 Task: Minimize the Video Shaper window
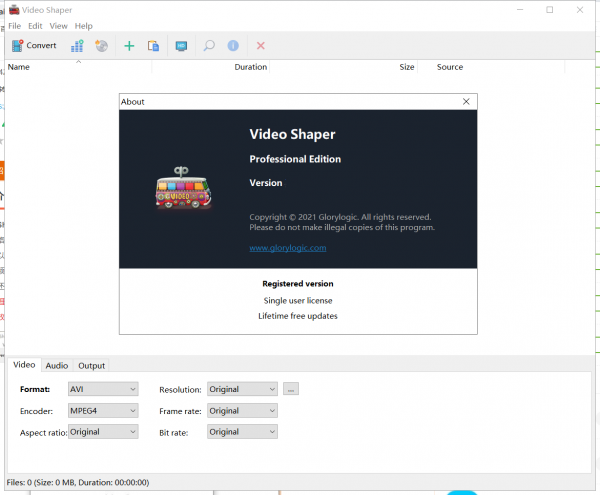click(520, 10)
